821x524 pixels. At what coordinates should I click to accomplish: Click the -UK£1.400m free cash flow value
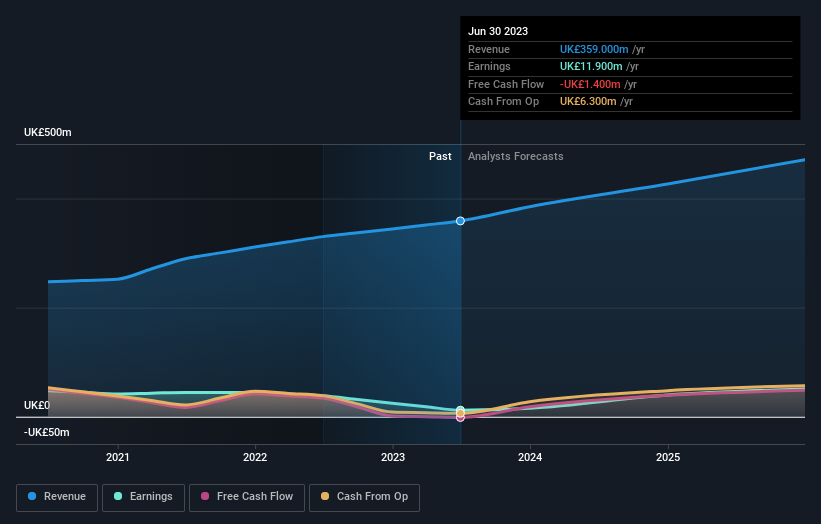point(590,84)
